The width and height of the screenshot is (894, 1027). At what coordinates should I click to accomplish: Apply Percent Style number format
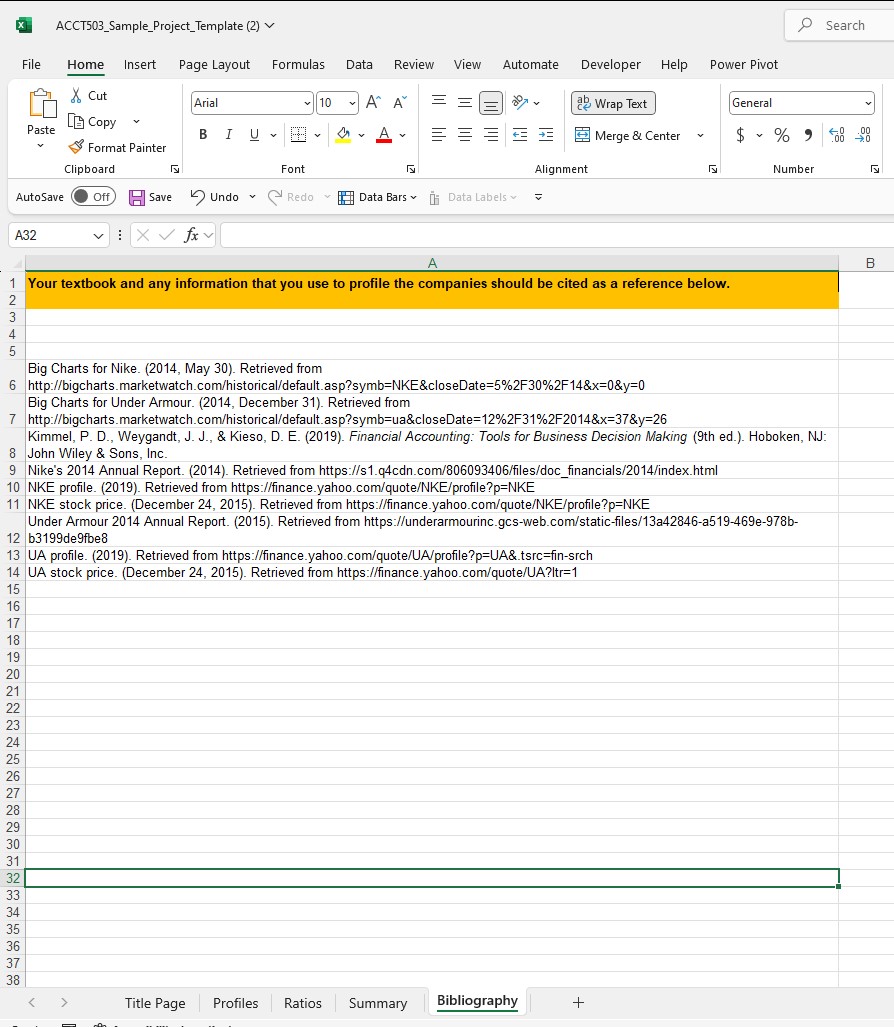pos(781,133)
